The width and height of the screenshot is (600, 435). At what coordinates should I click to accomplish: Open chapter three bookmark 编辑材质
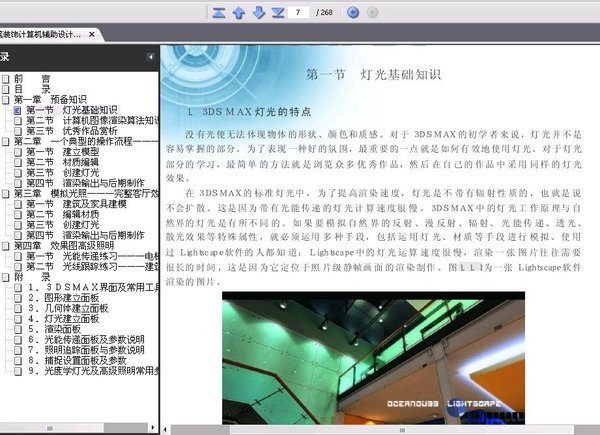62,214
